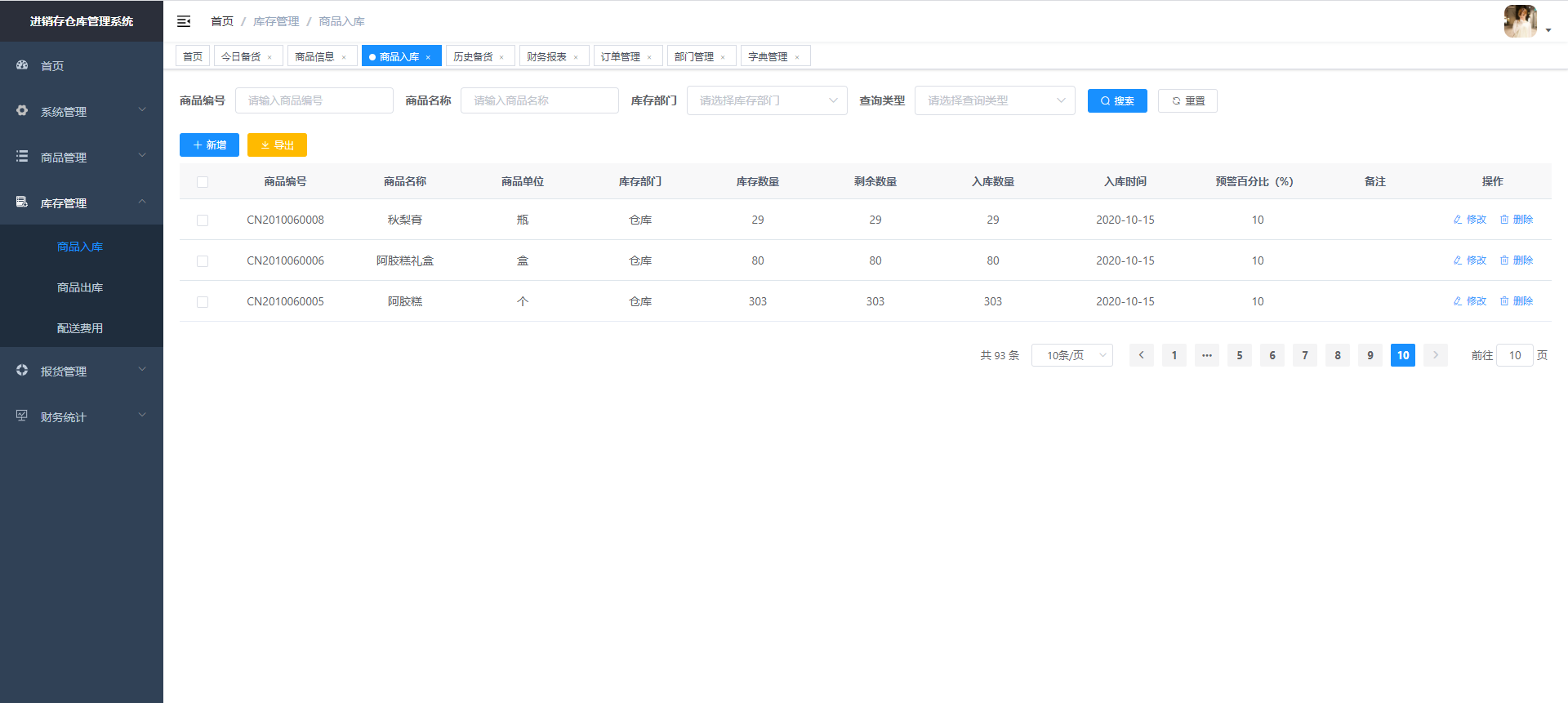Click the 商品编号 input field
Image resolution: width=1568 pixels, height=703 pixels.
(314, 100)
